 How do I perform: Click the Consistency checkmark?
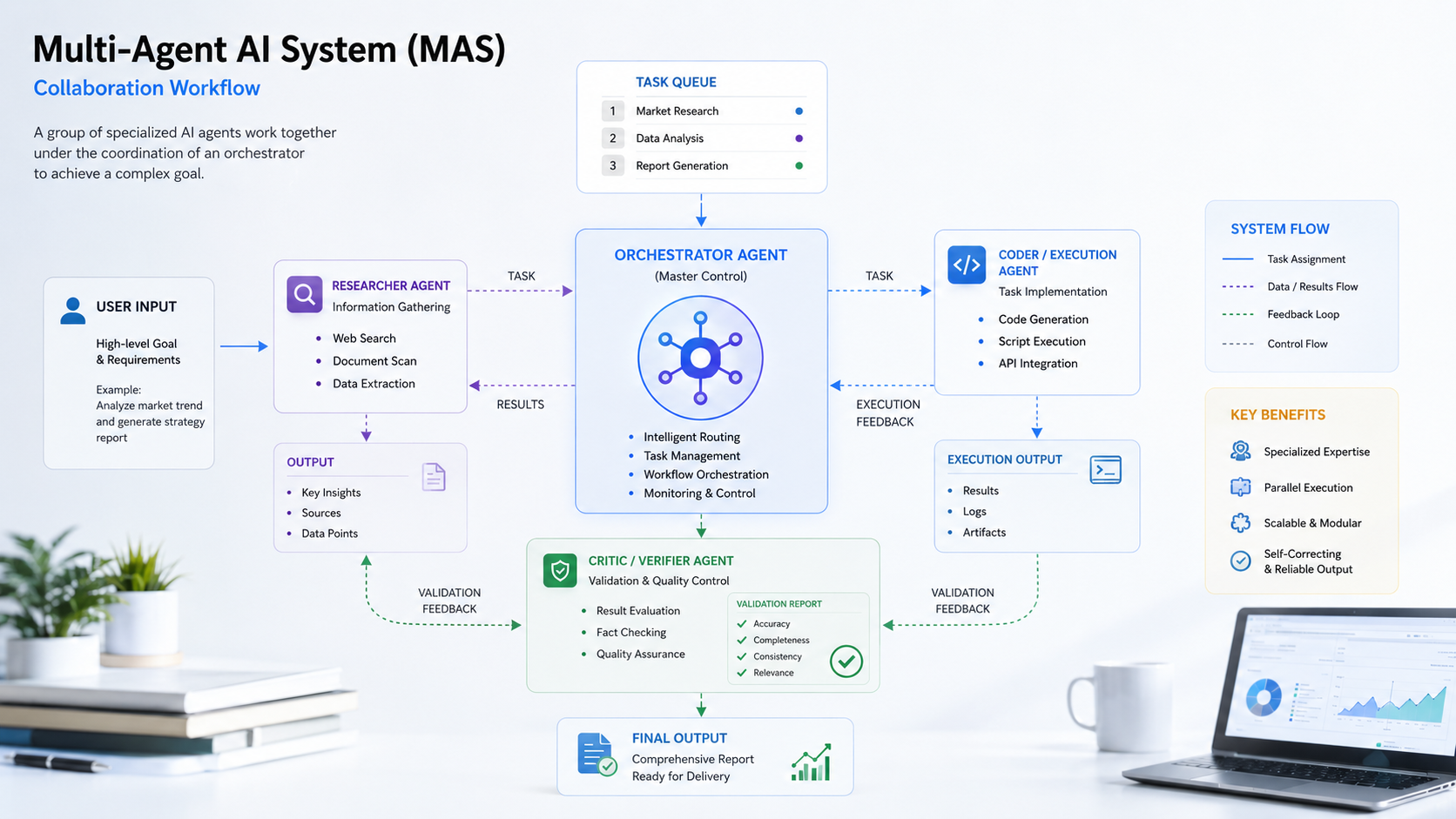click(742, 657)
